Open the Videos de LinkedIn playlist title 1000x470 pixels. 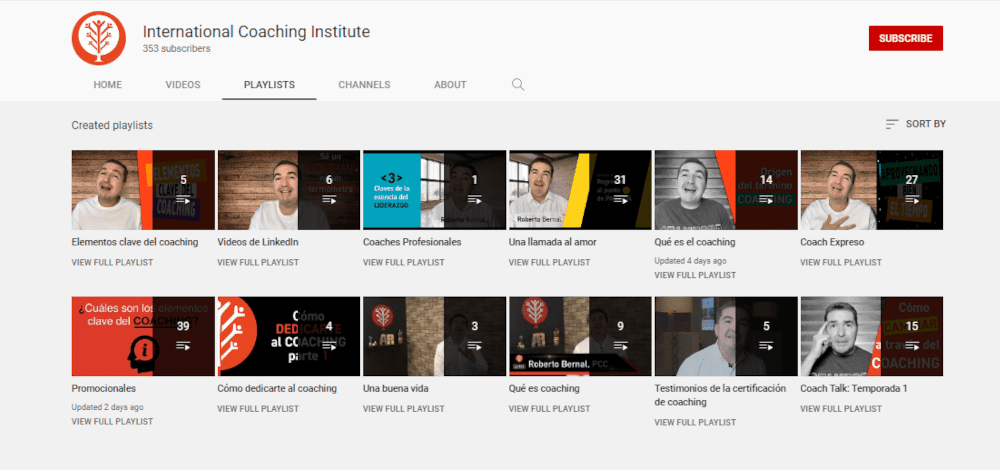(258, 242)
